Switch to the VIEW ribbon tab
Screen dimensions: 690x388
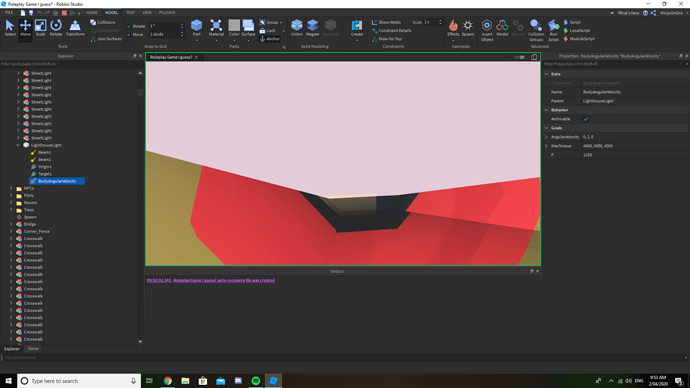[147, 13]
